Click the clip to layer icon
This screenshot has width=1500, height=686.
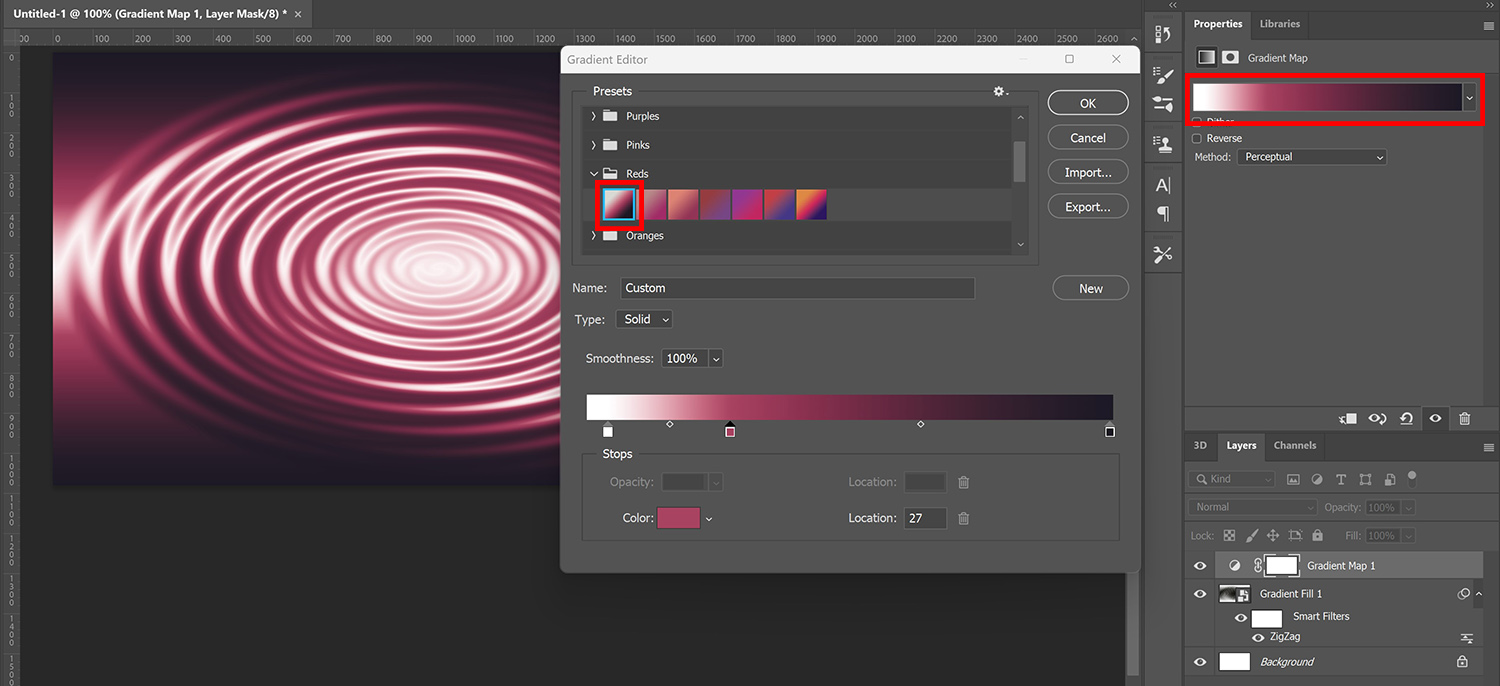pyautogui.click(x=1348, y=419)
